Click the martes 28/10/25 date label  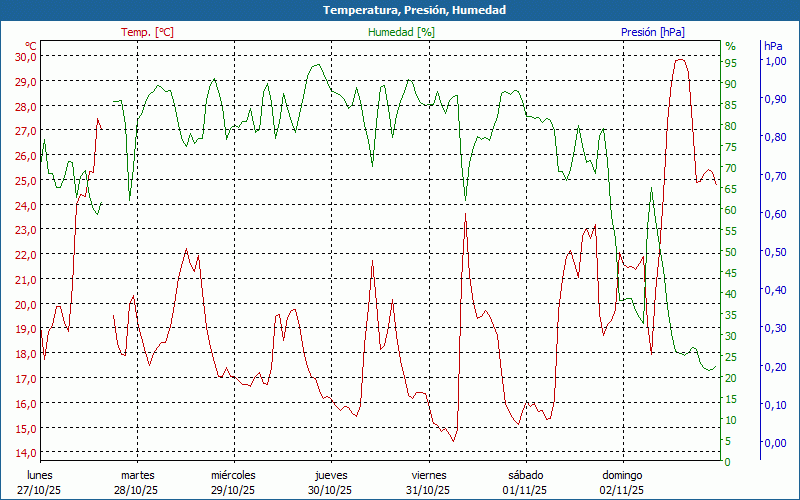(x=137, y=482)
